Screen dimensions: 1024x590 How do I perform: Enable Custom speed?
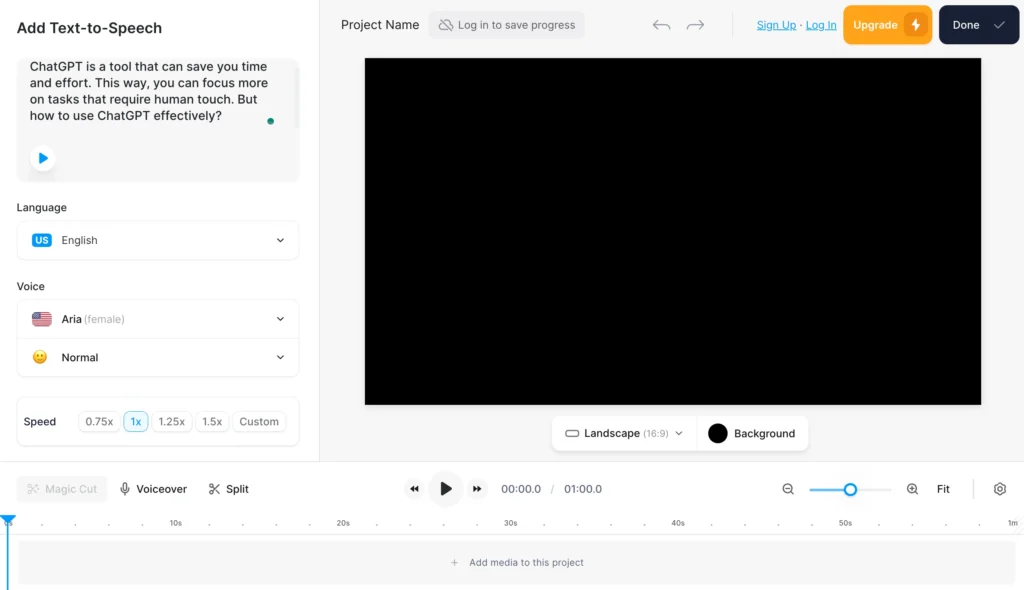point(259,421)
